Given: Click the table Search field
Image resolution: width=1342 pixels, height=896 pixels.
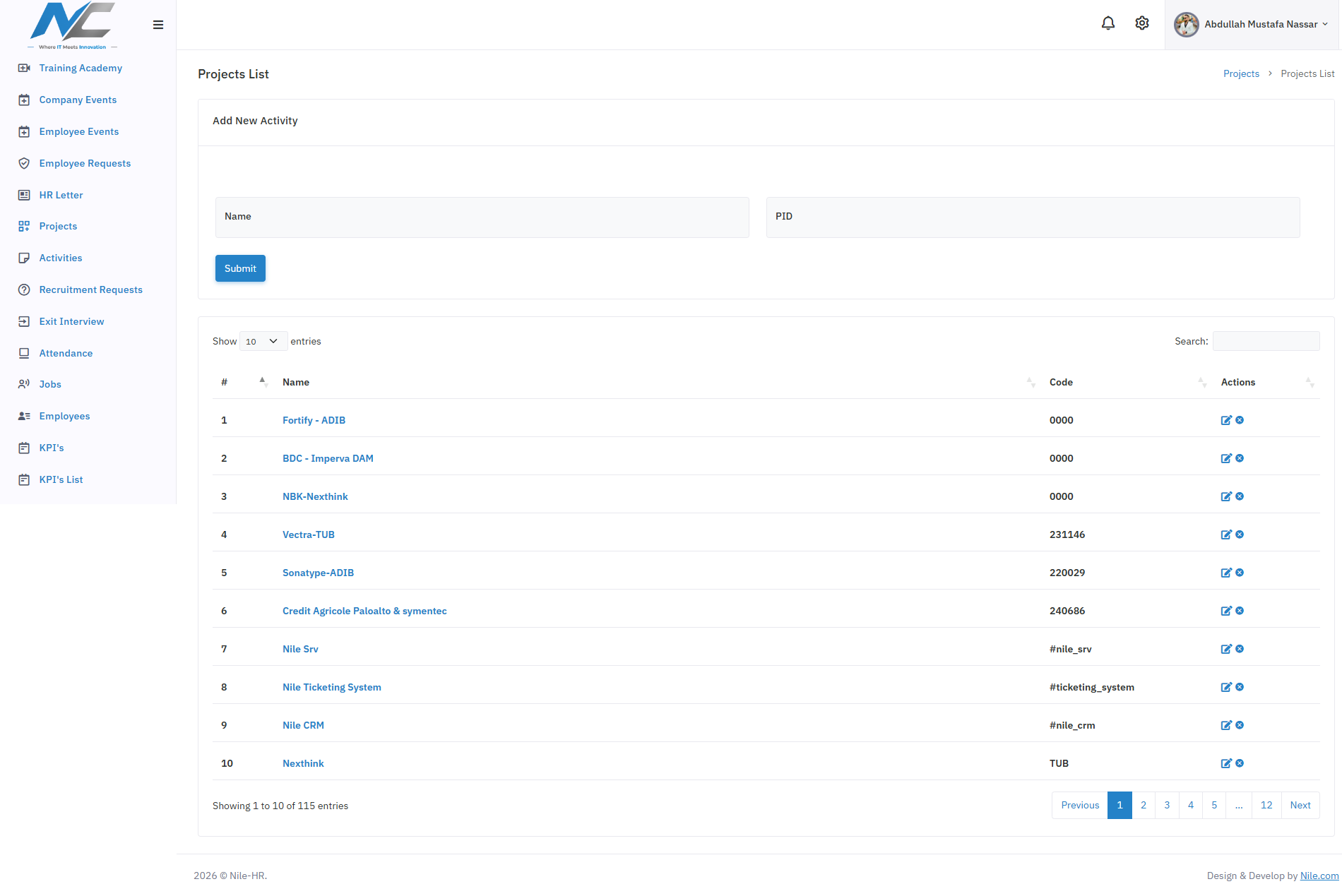Looking at the screenshot, I should point(1266,341).
